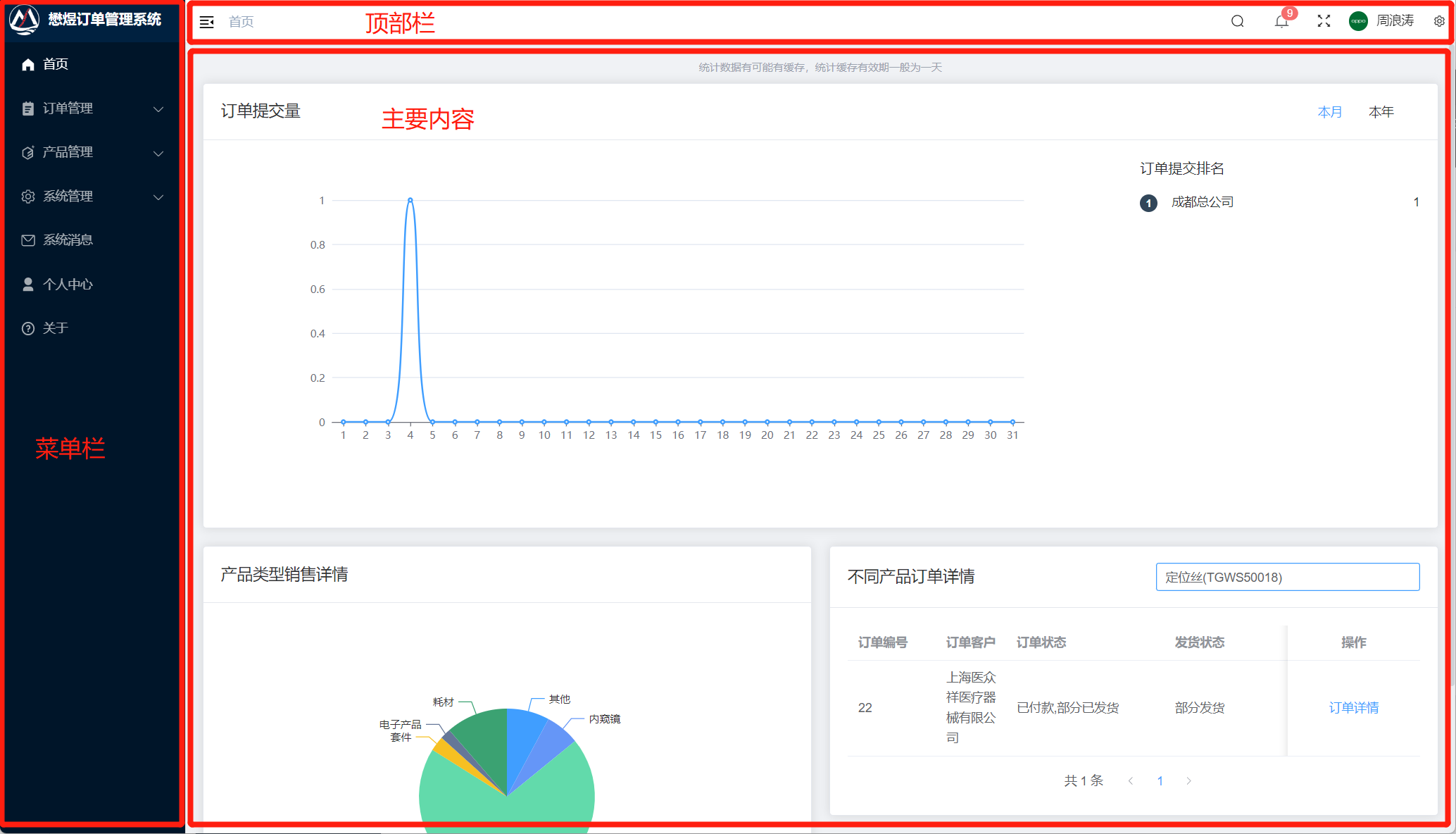
Task: Open the 系统消息 menu item
Action: (92, 240)
